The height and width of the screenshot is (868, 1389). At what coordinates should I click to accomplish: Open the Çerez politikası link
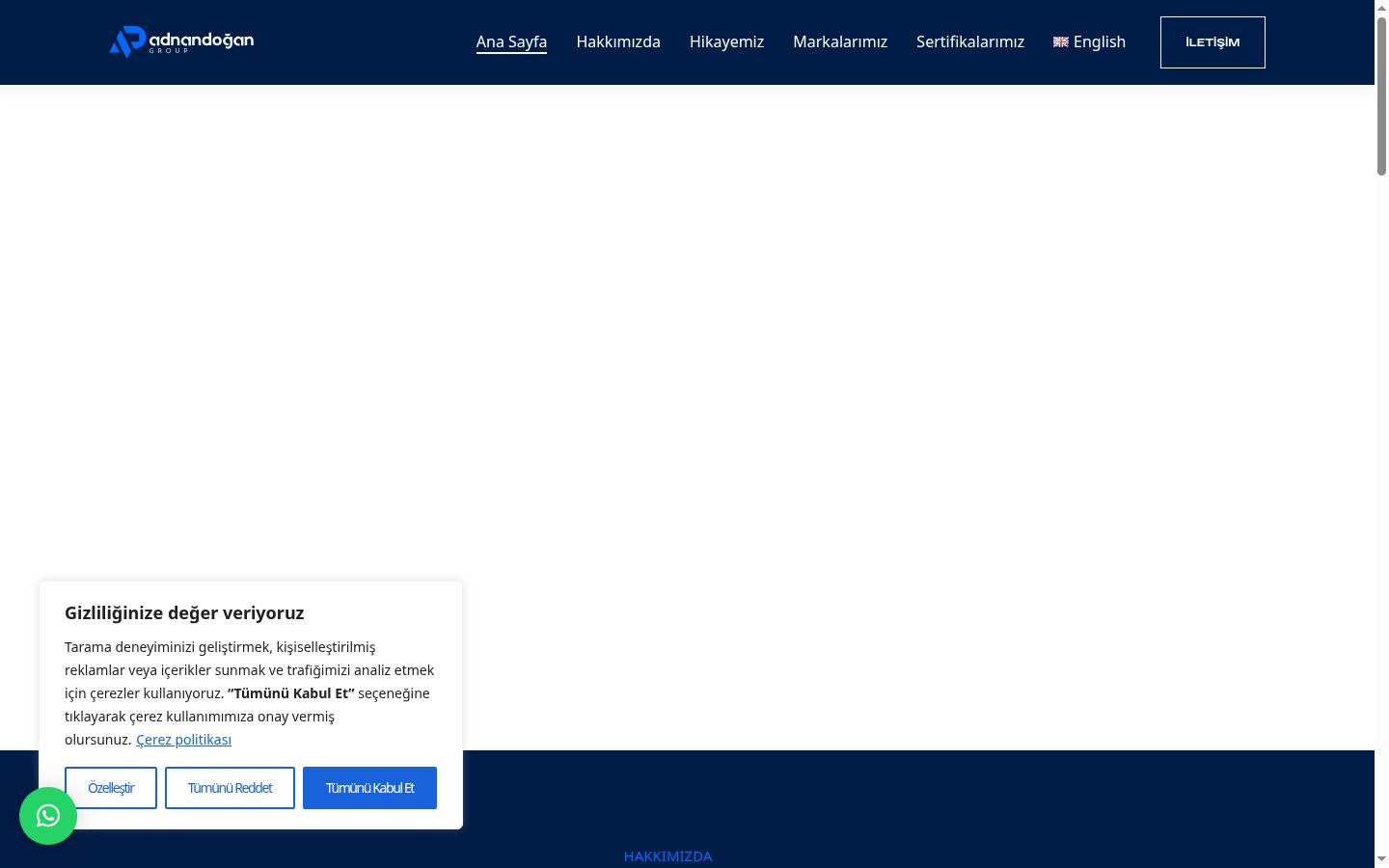183,740
